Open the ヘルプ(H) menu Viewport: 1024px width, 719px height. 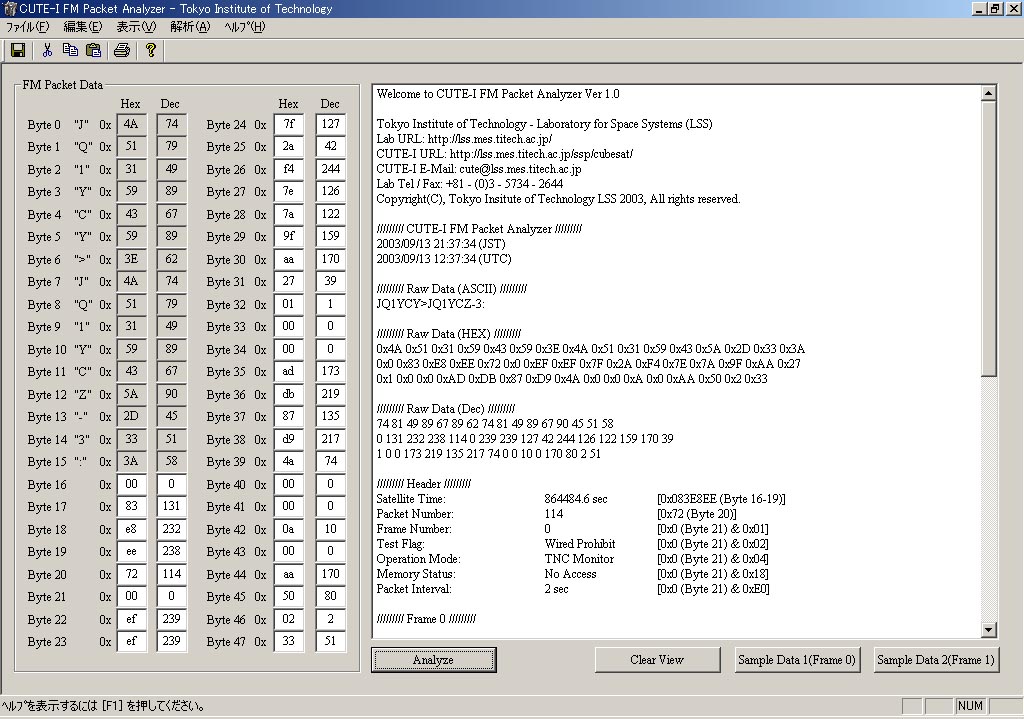[x=244, y=27]
